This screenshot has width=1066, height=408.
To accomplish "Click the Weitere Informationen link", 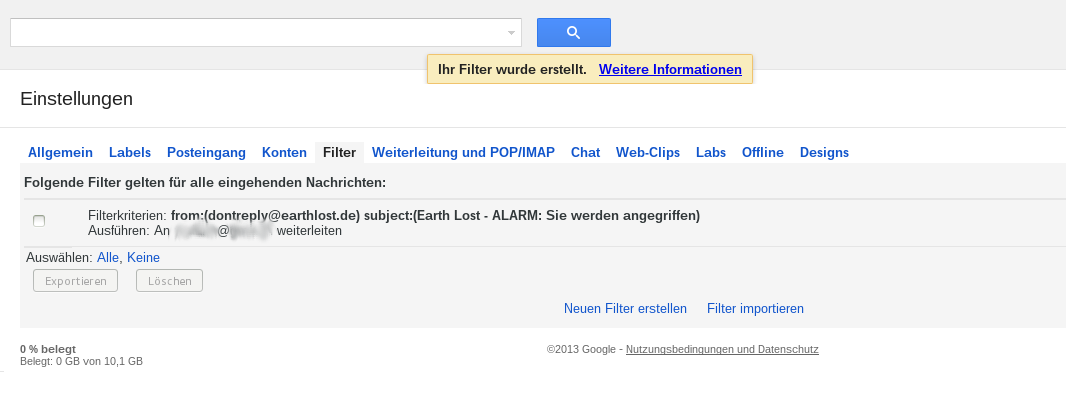I will 670,70.
